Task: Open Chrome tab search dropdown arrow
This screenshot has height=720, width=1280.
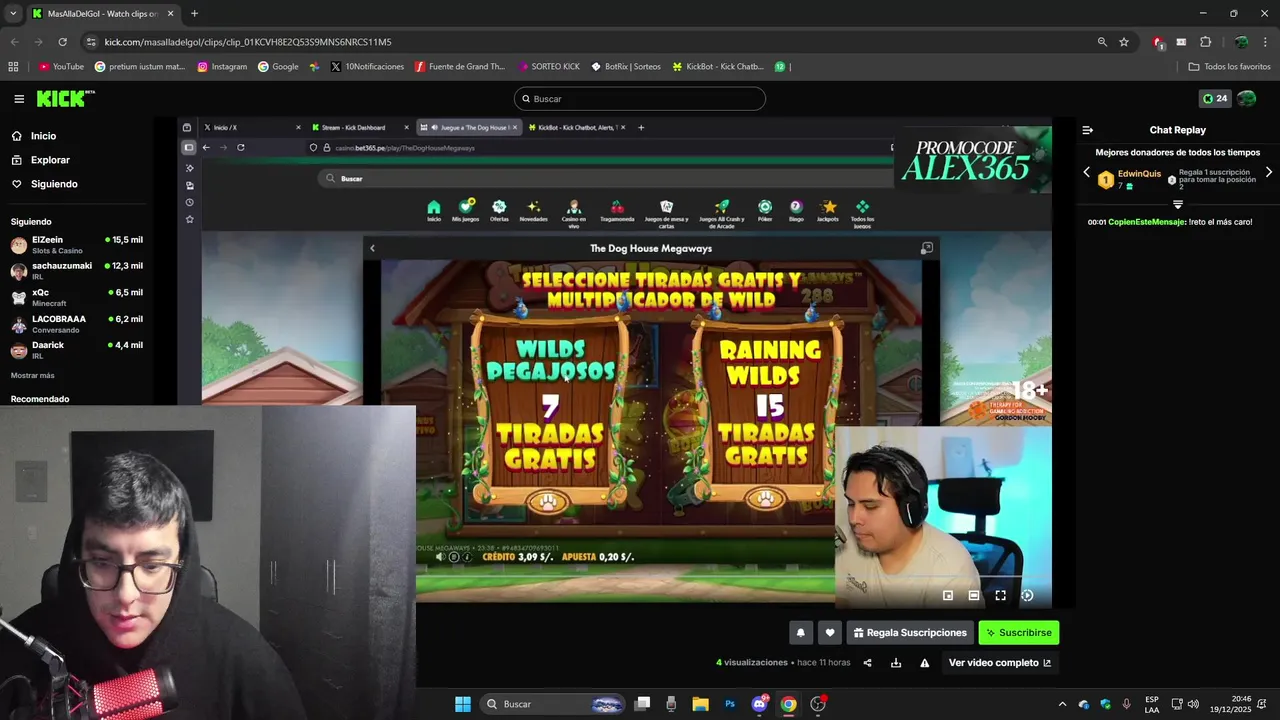Action: click(x=13, y=13)
